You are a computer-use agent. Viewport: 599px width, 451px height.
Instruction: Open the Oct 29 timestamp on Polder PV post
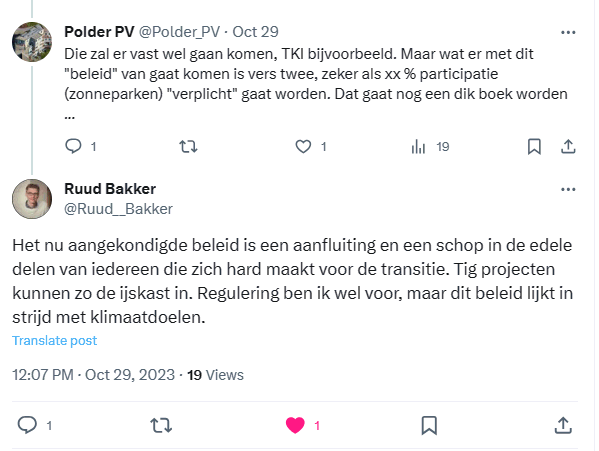(256, 32)
